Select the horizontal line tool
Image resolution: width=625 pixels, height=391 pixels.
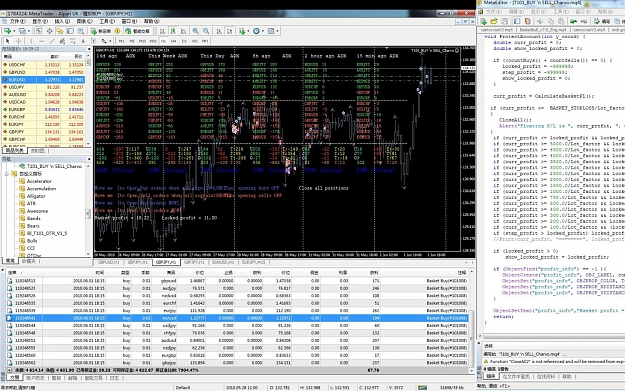(x=41, y=41)
